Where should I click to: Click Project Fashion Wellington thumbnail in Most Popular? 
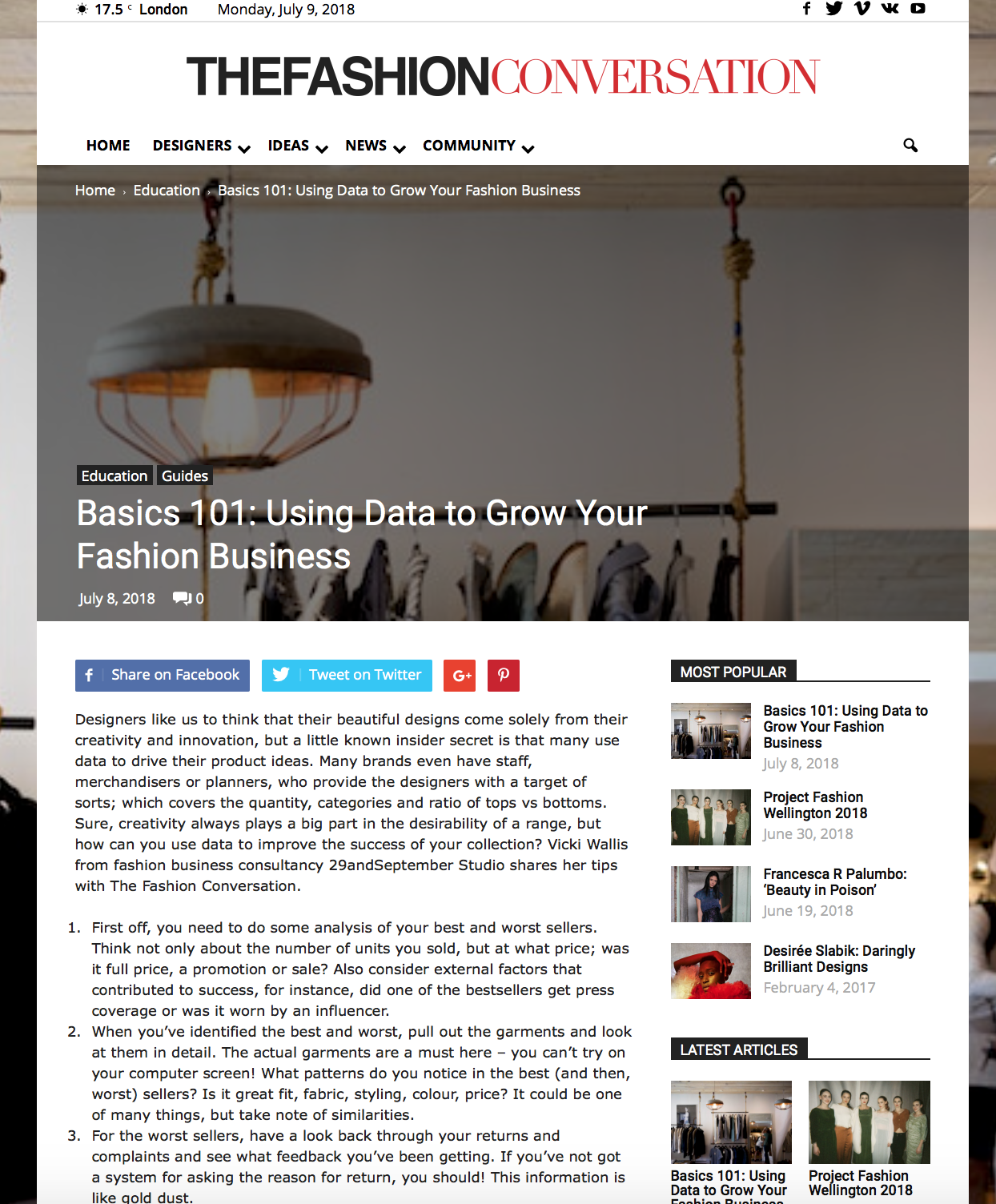[711, 817]
